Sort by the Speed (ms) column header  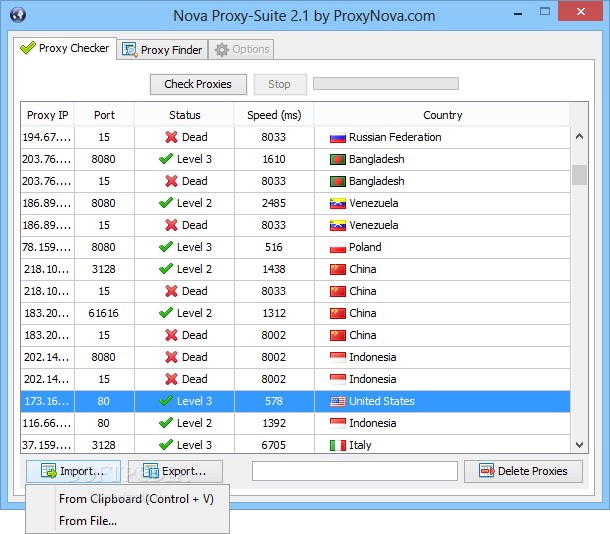pos(274,115)
